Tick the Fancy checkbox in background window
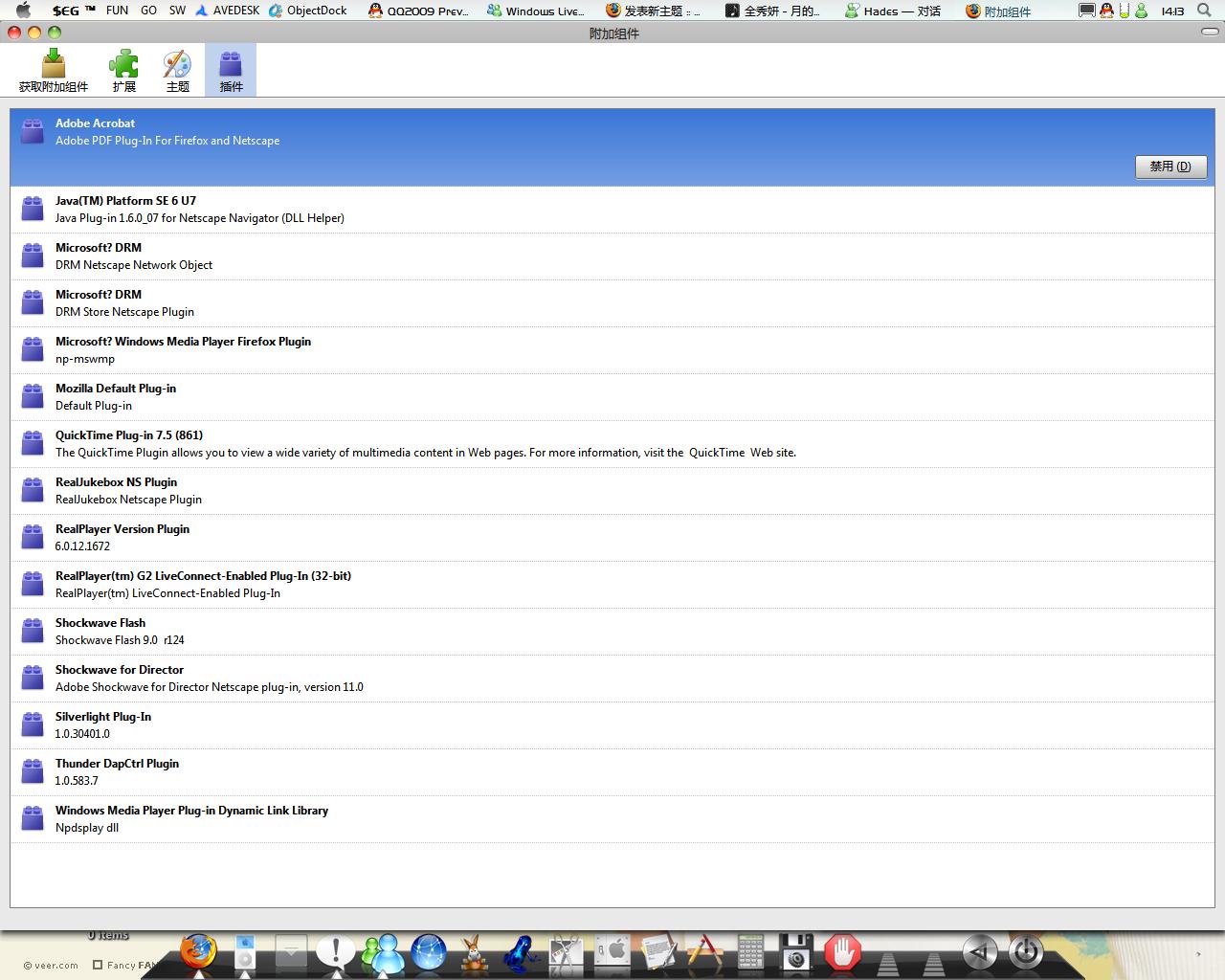The width and height of the screenshot is (1225, 980). coord(98,965)
